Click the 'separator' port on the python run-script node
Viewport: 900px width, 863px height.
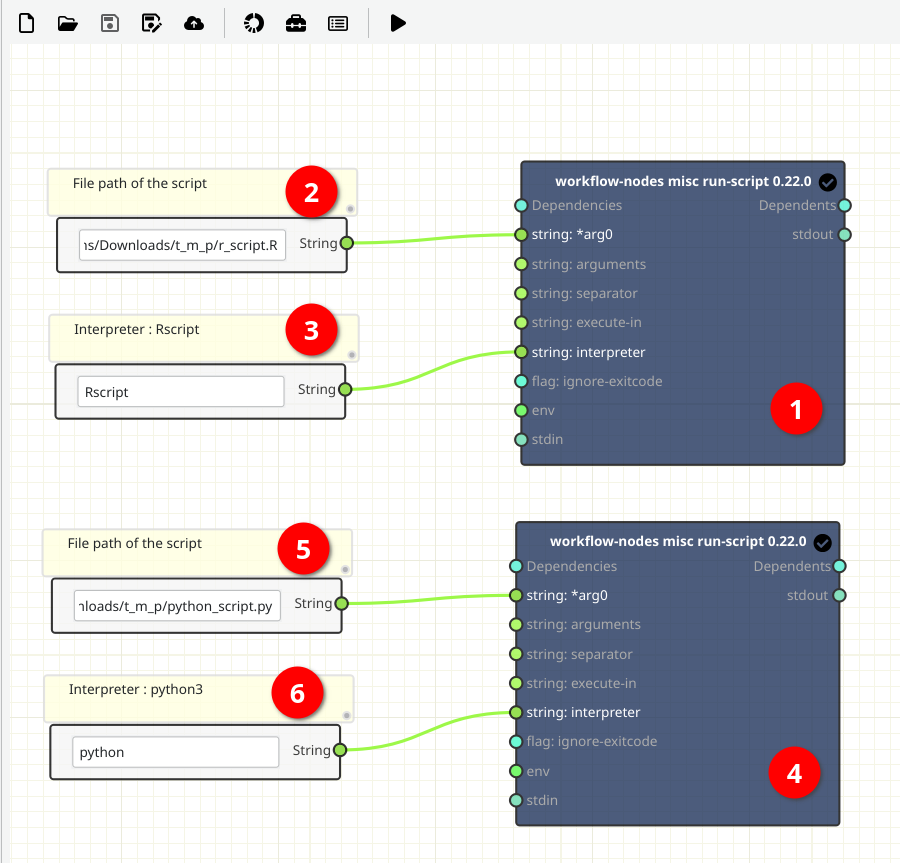(x=515, y=654)
